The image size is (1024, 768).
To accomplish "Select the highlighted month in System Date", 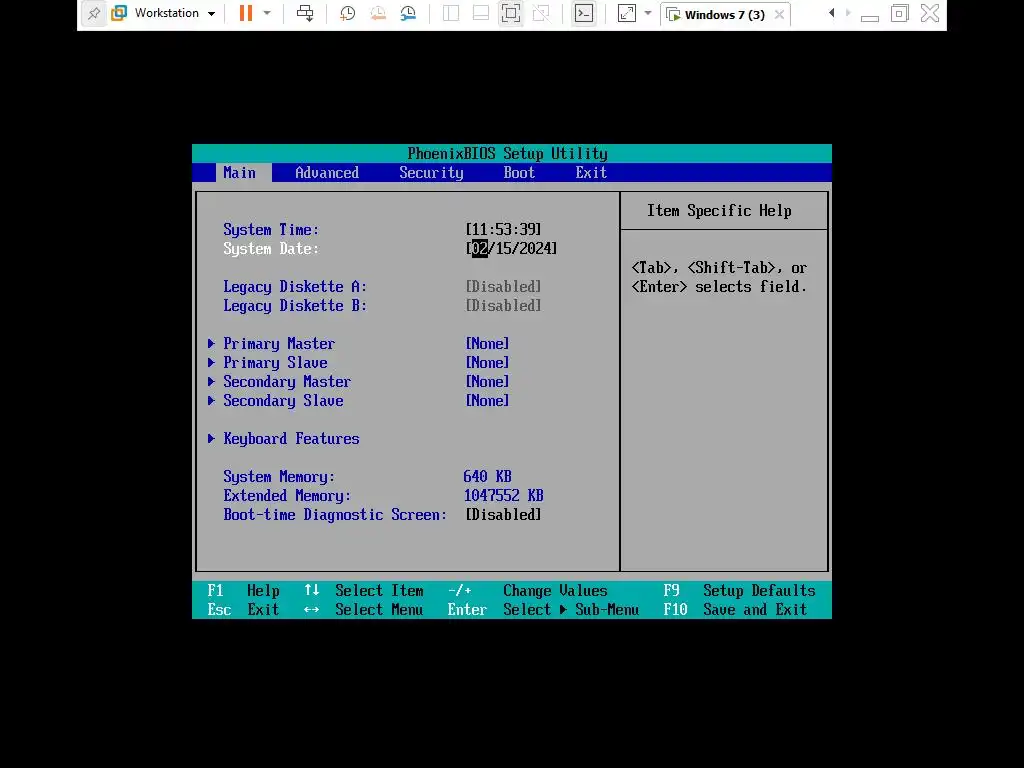I will pyautogui.click(x=479, y=248).
